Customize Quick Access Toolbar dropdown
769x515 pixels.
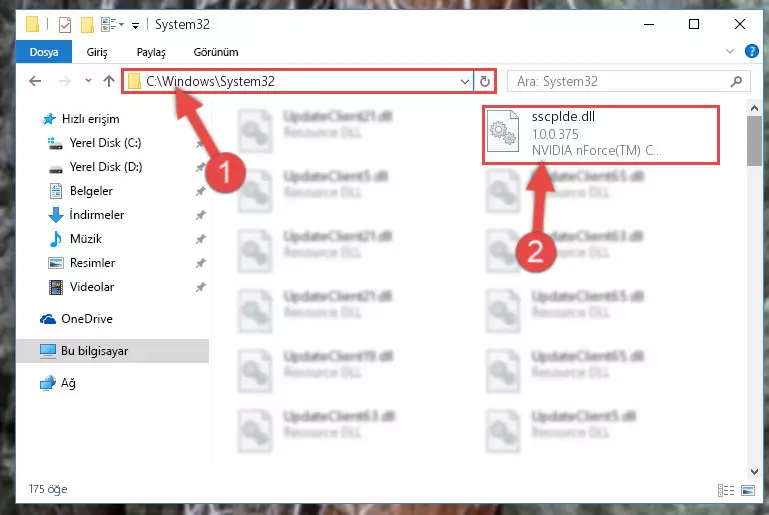(x=135, y=25)
